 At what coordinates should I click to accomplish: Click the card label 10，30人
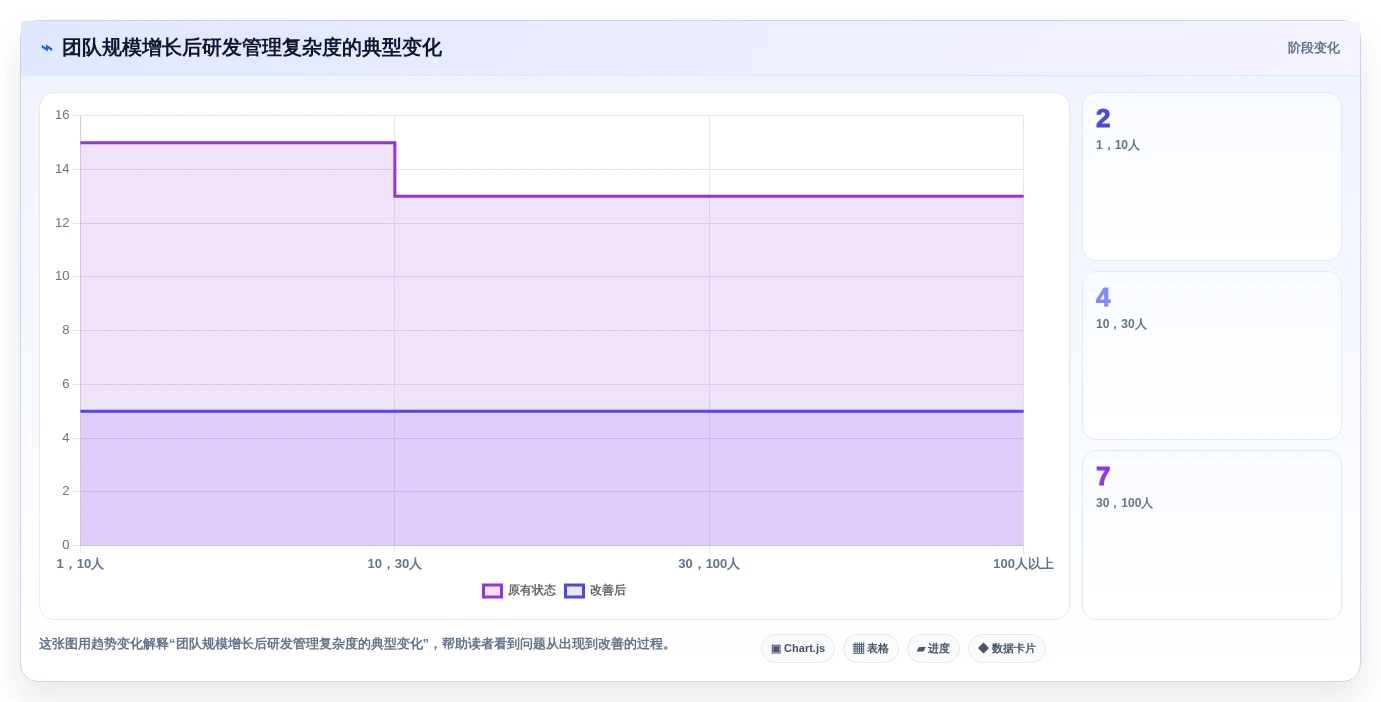point(1121,324)
